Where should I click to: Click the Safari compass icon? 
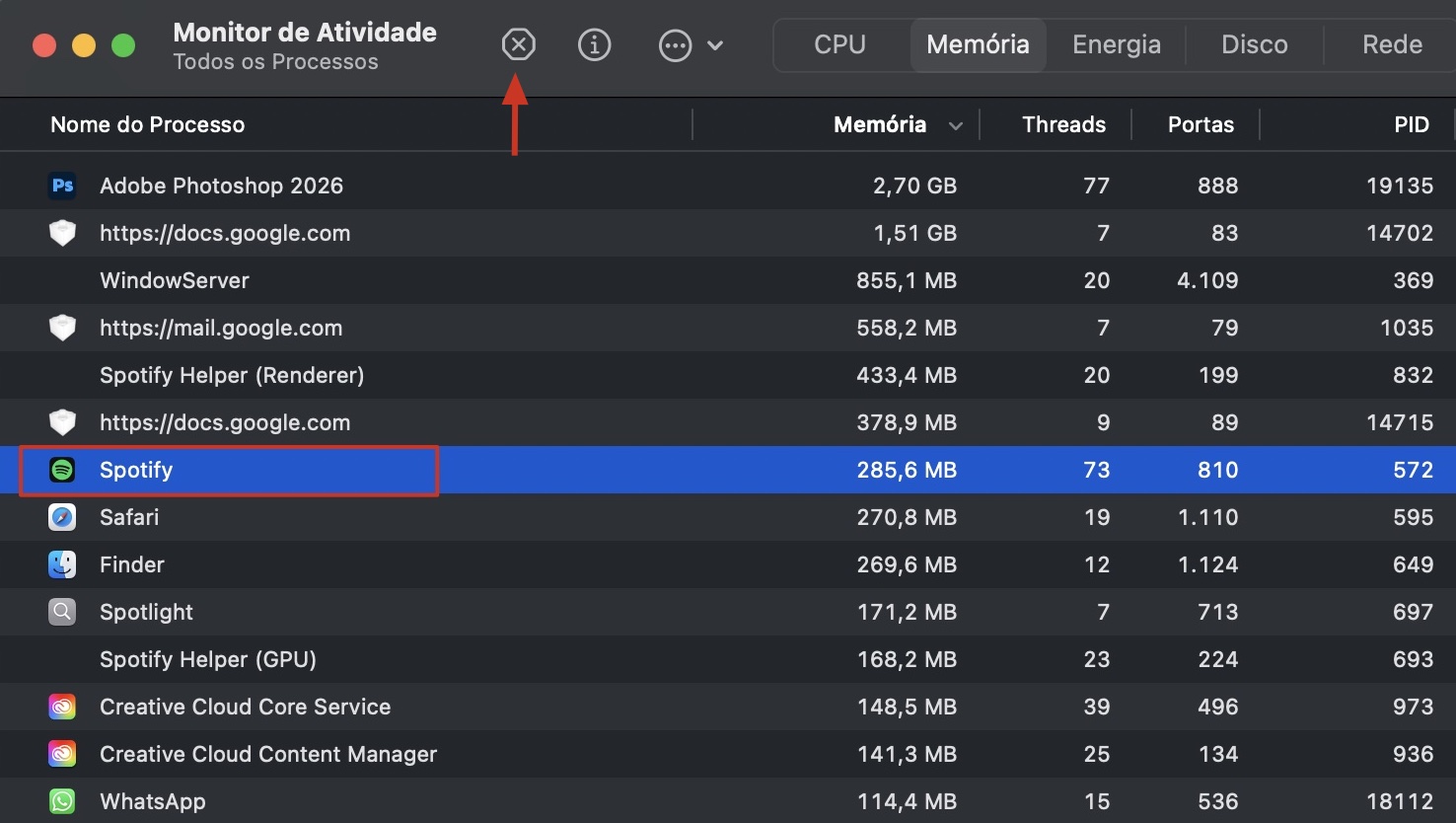coord(61,517)
